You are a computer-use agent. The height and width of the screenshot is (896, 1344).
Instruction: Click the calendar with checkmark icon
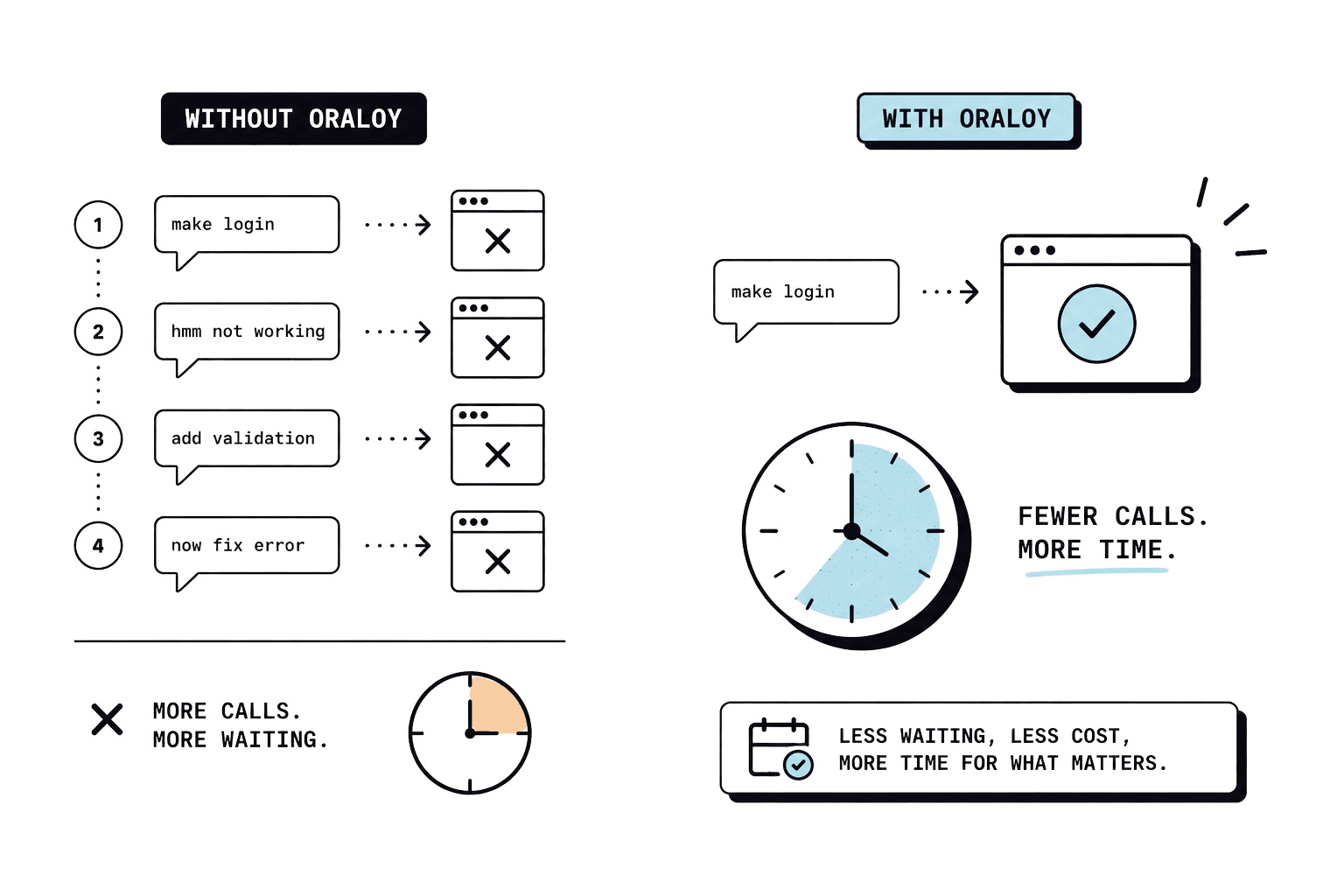[780, 748]
